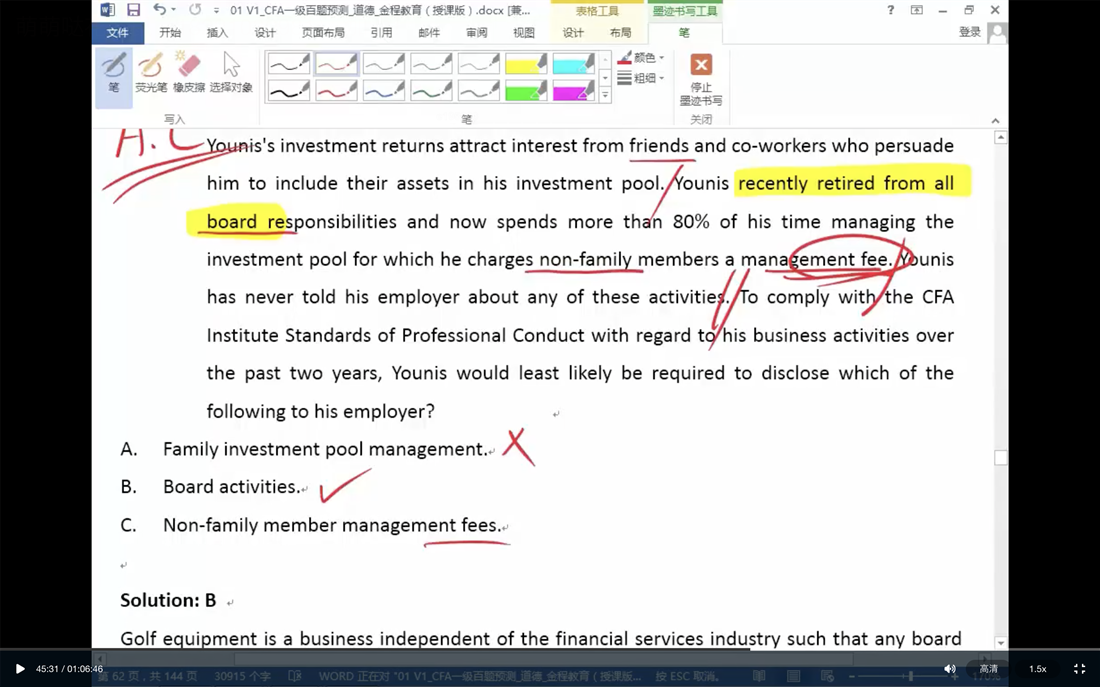1100x687 pixels.
Task: Click the 'Solution: B' heading text
Action: click(x=168, y=600)
